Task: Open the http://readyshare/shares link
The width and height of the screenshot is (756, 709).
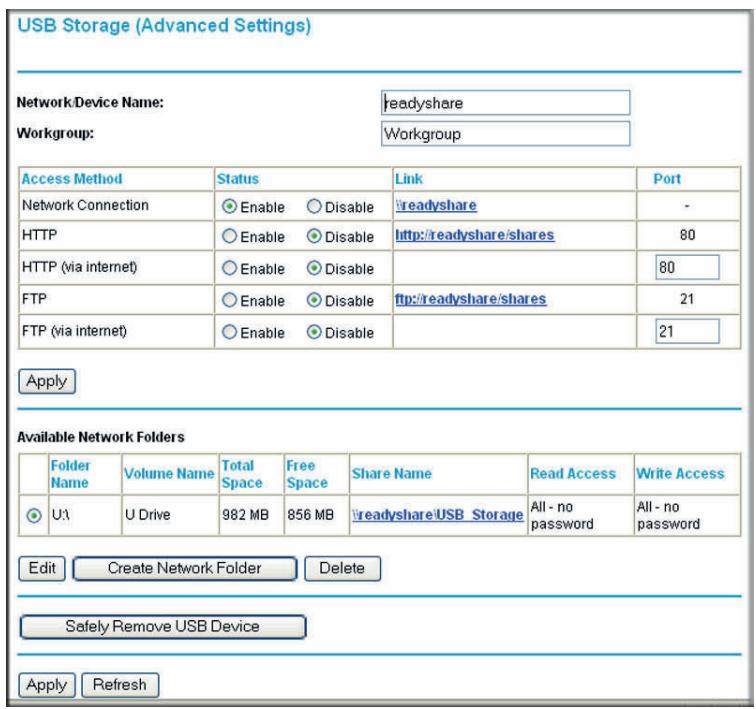Action: click(x=474, y=235)
